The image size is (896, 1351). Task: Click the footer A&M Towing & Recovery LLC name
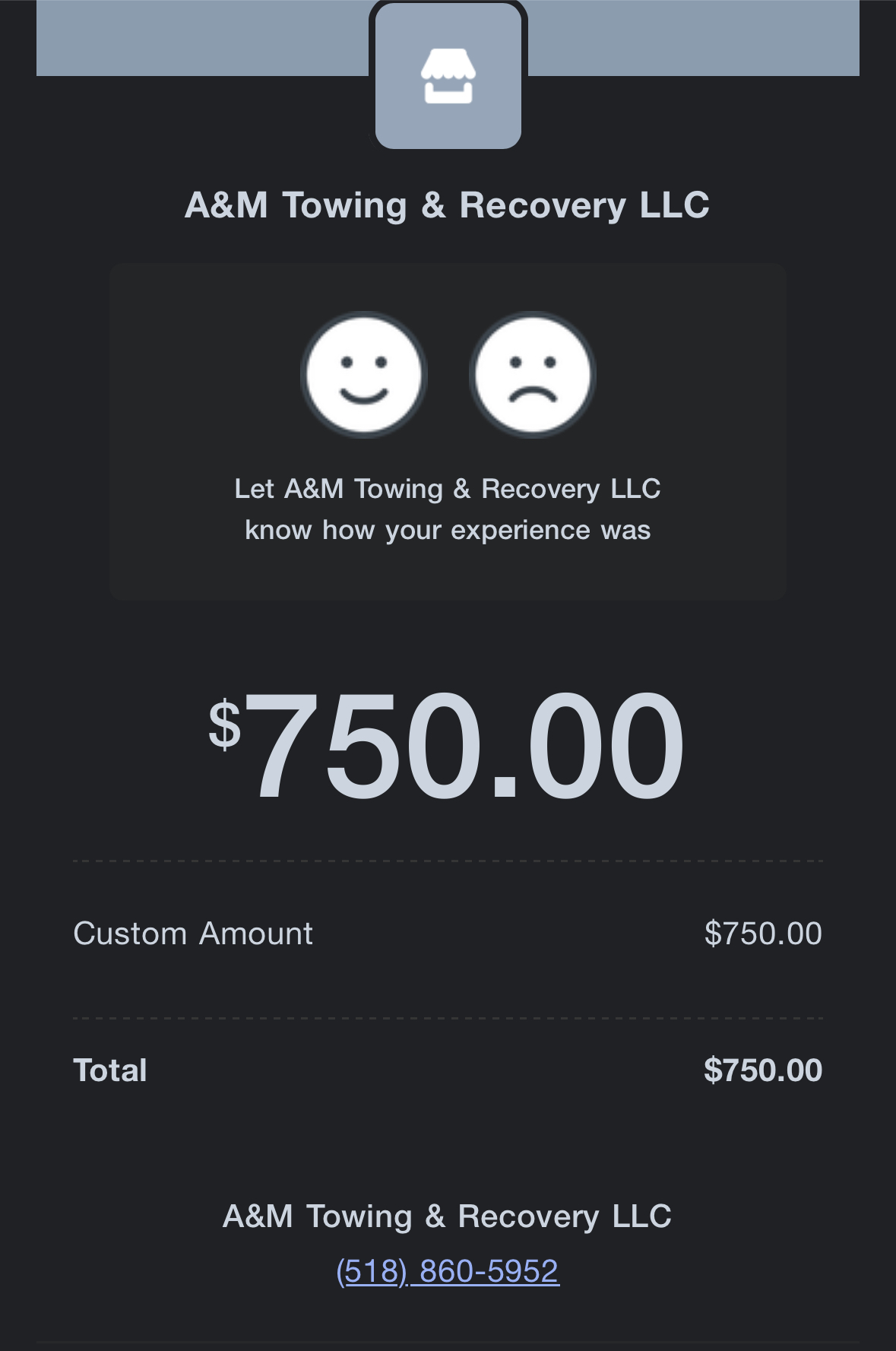pos(448,1216)
